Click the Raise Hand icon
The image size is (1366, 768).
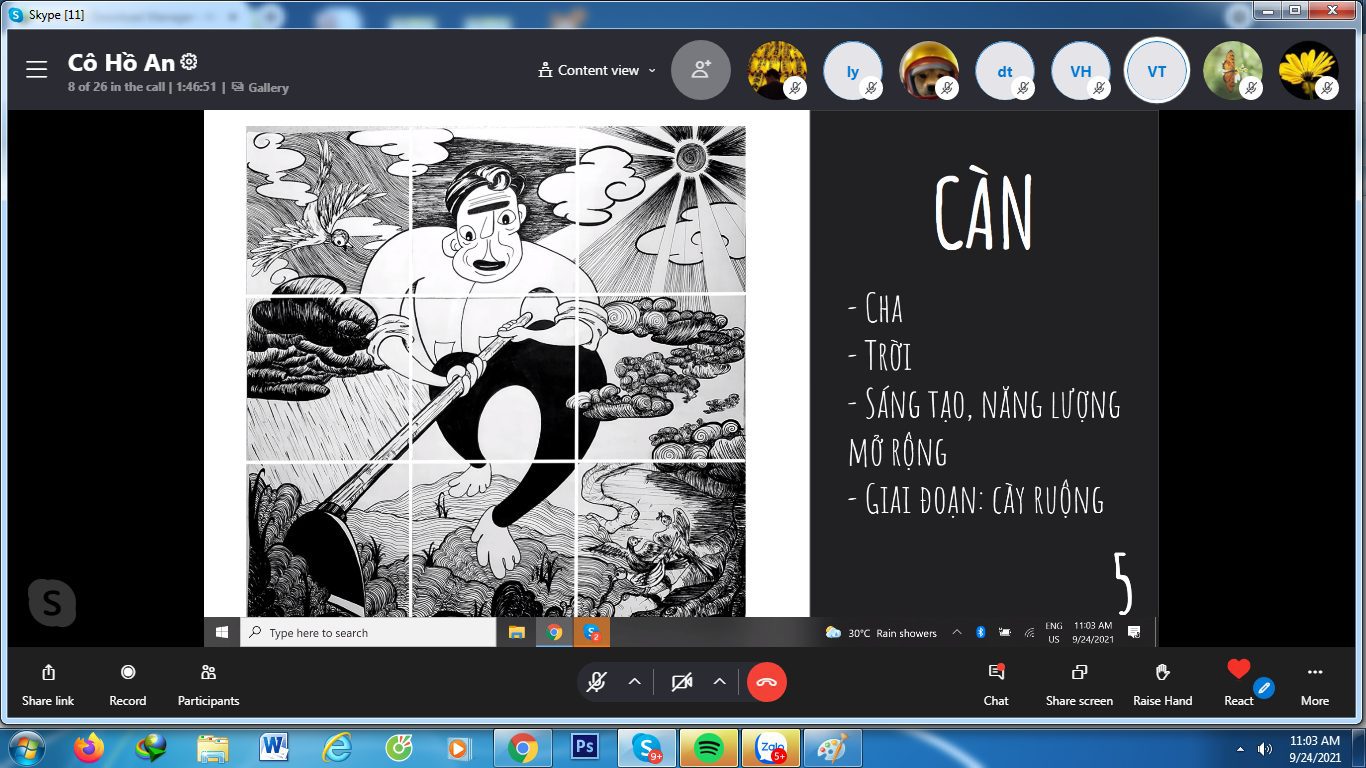(x=1162, y=673)
